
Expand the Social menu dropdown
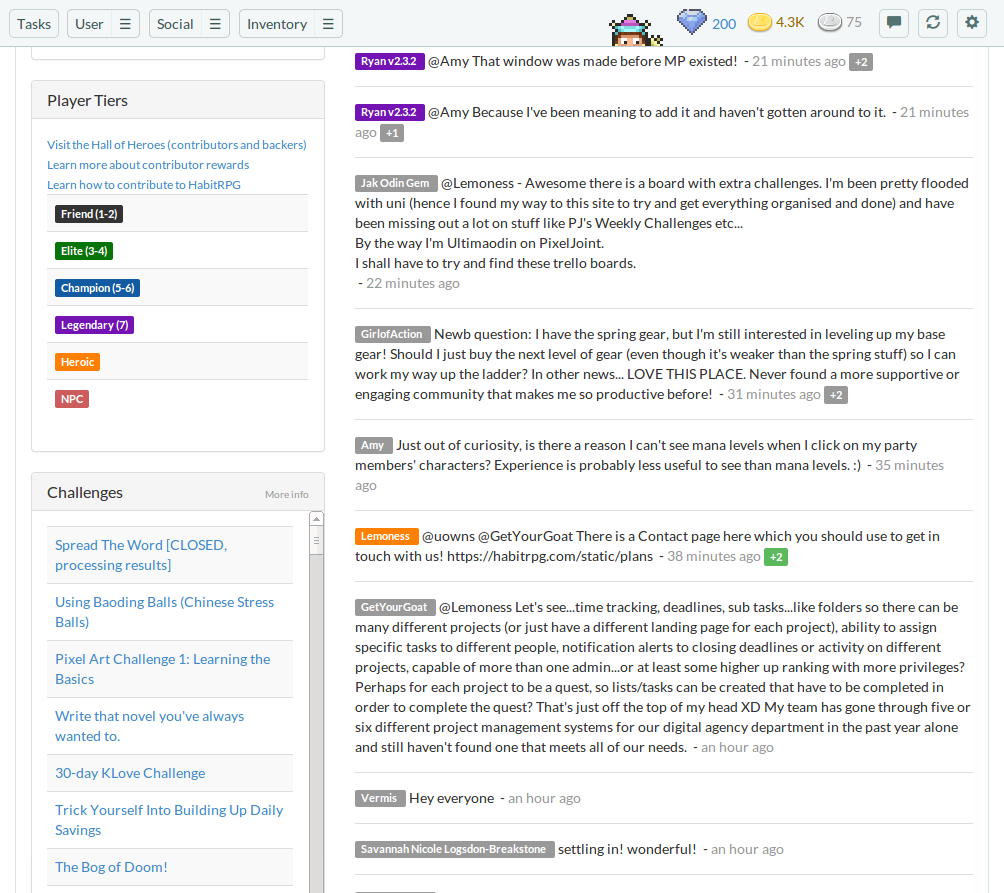click(215, 24)
